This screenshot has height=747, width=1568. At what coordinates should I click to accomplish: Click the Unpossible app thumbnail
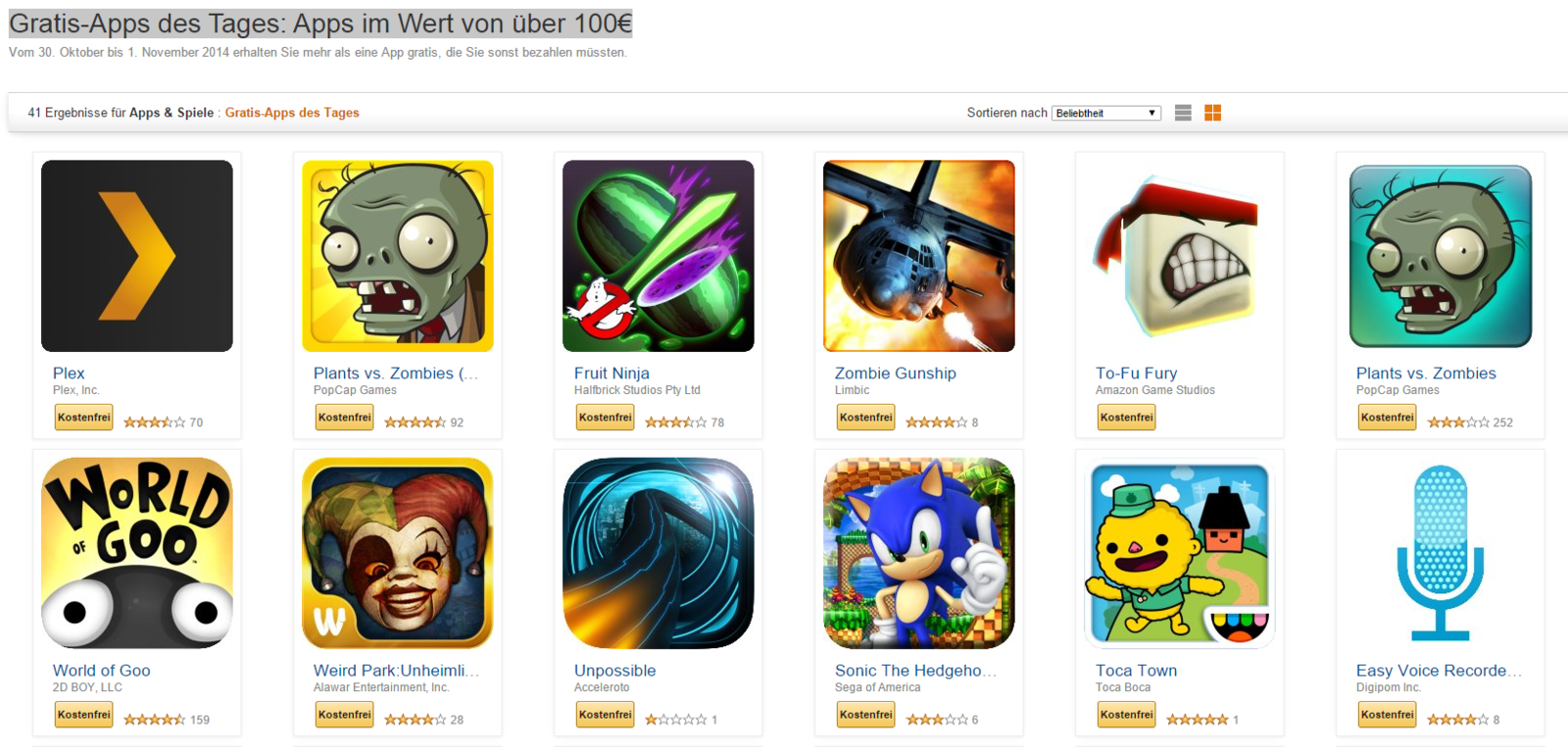click(x=659, y=553)
